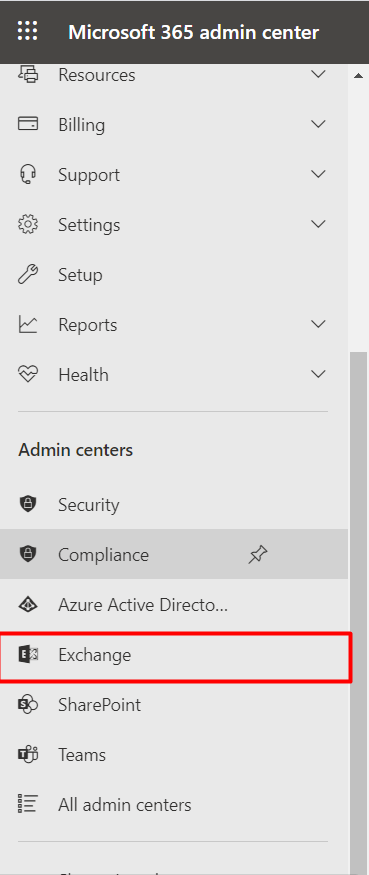The height and width of the screenshot is (875, 369).
Task: Show All admin centers
Action: [x=174, y=804]
